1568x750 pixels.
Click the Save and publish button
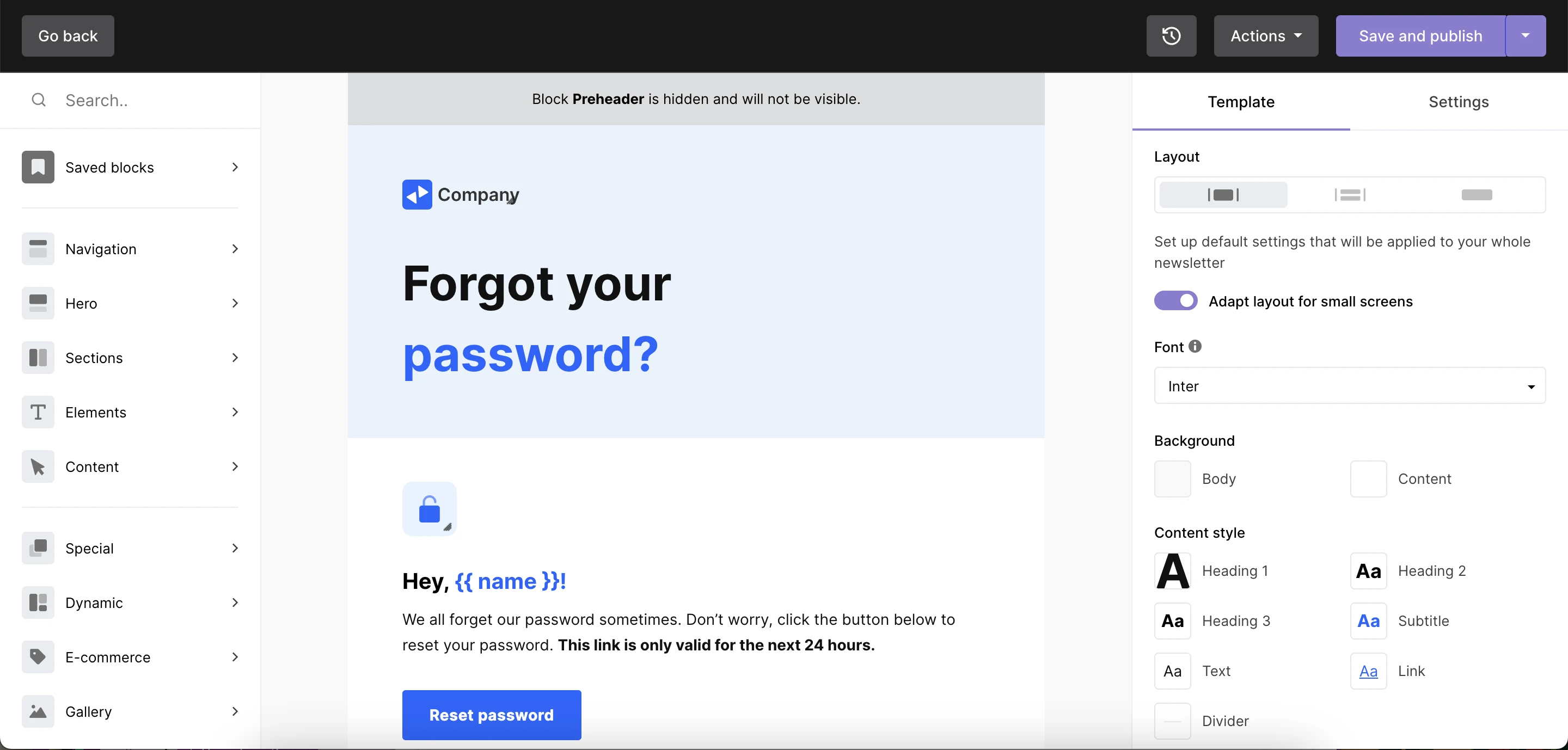1420,36
